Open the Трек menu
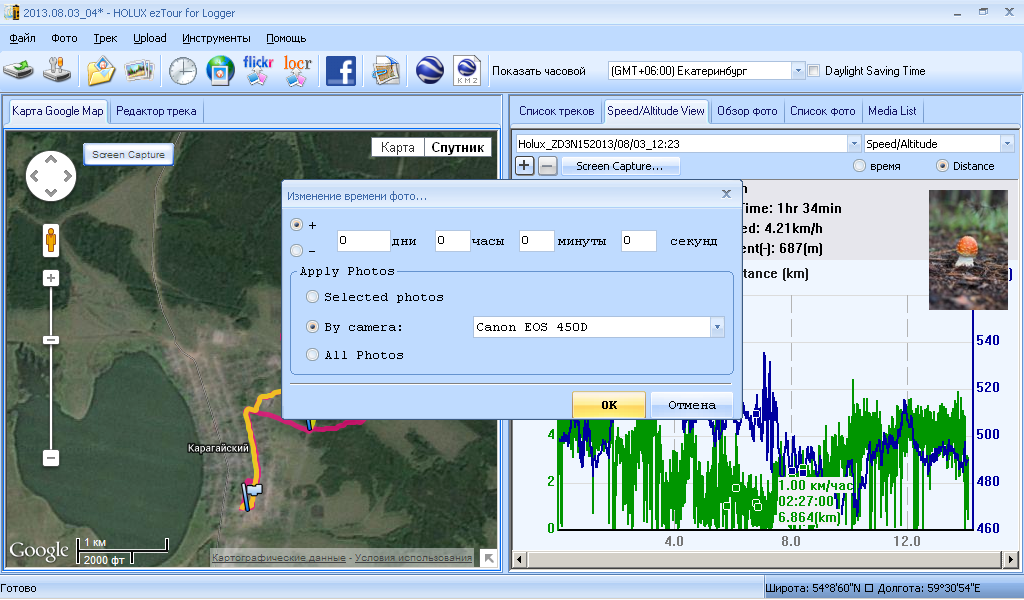Image resolution: width=1024 pixels, height=600 pixels. (x=105, y=38)
